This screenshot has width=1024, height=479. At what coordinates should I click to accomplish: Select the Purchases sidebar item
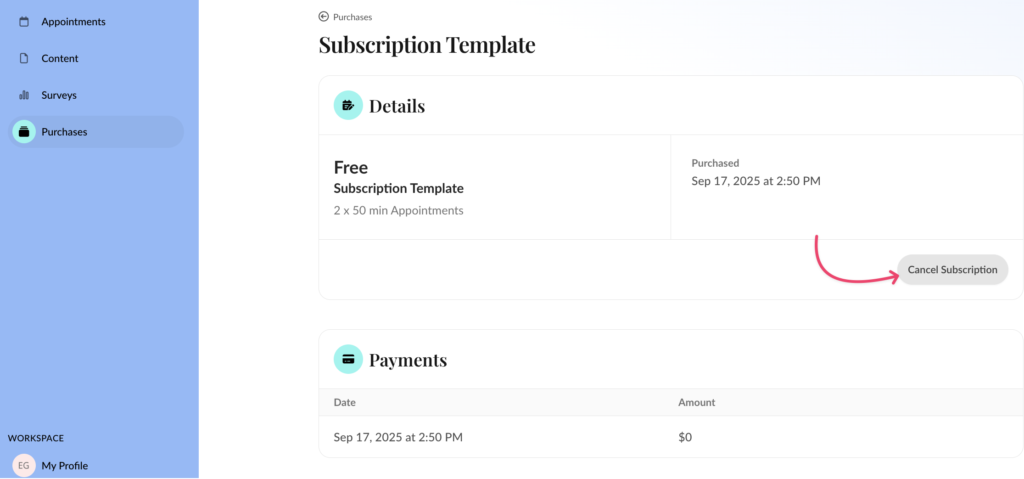(x=64, y=132)
